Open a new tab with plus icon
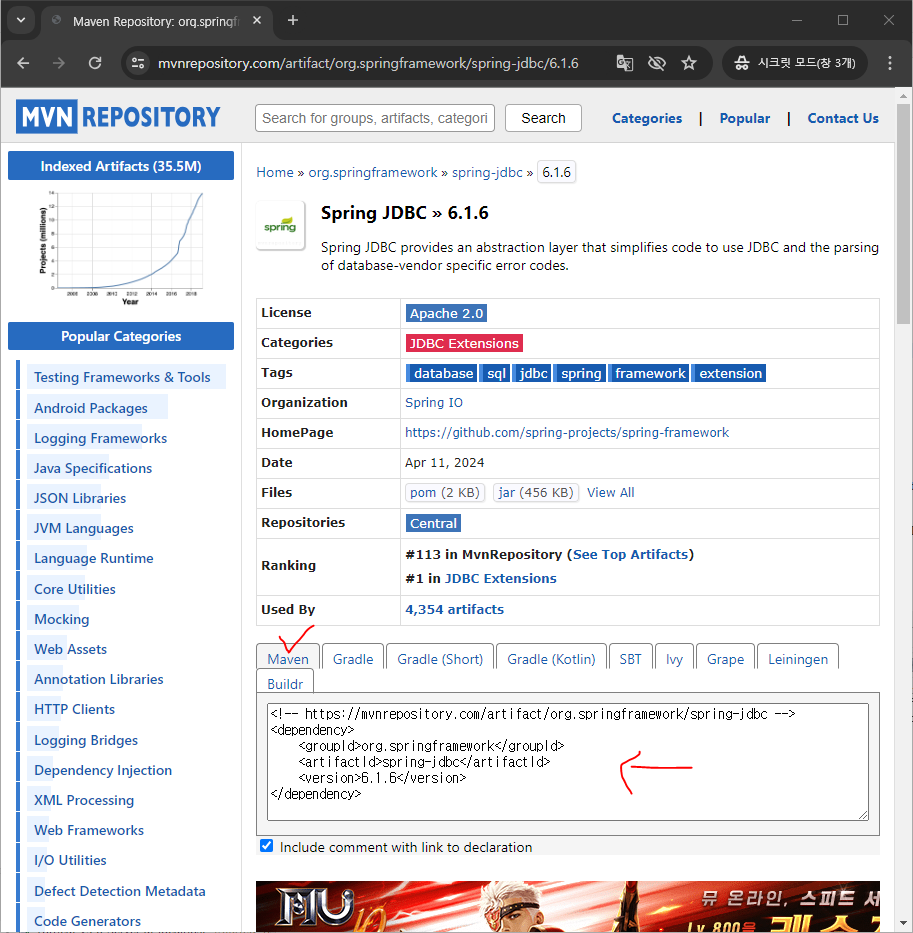Screen dimensions: 913x933 point(292,20)
